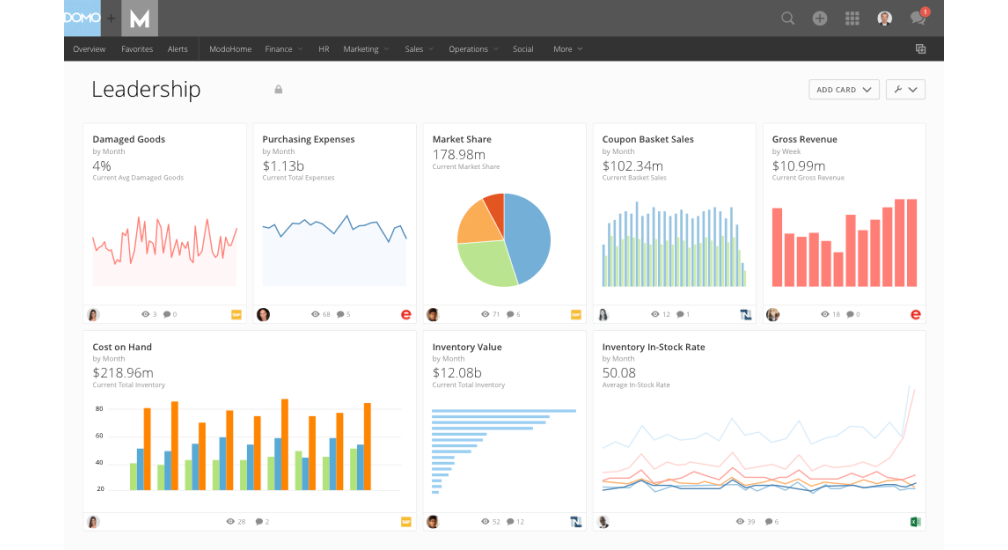
Task: Open the Social page
Action: pos(523,49)
